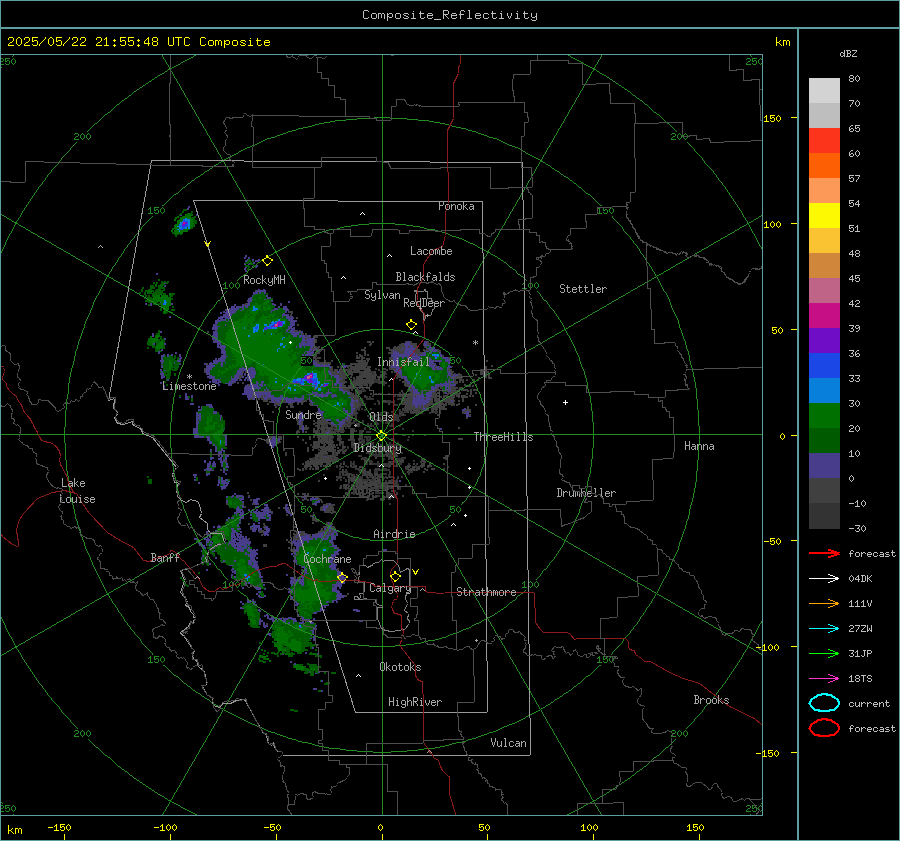Select the Limestone label
This screenshot has height=841, width=900.
coord(189,386)
